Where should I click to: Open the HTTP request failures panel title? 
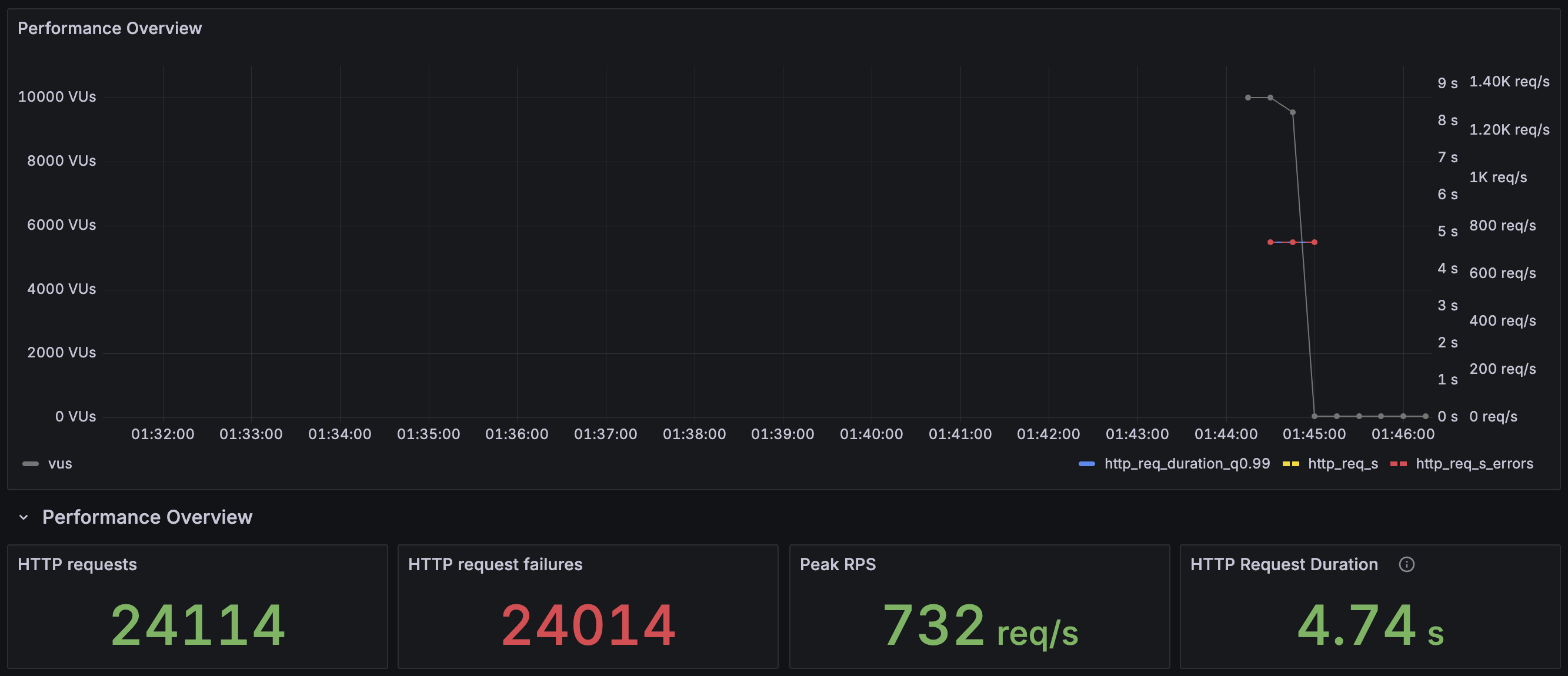[495, 564]
